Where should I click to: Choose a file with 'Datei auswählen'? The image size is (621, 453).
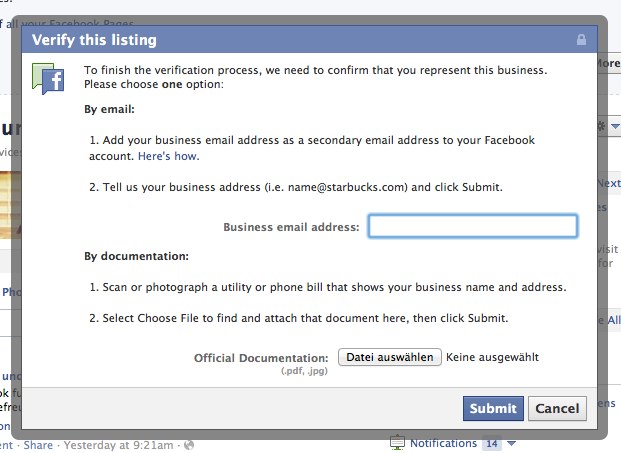click(390, 357)
